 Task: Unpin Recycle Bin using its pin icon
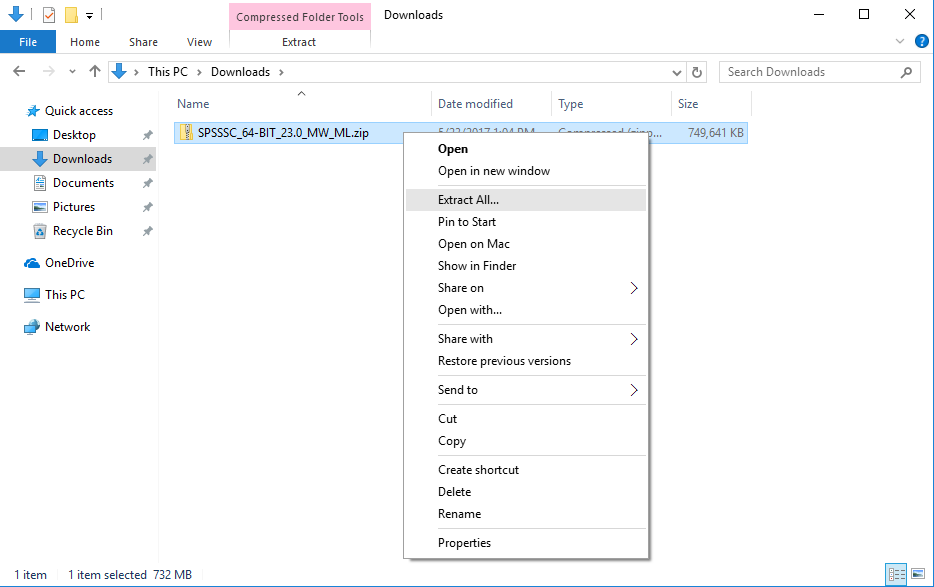point(148,231)
